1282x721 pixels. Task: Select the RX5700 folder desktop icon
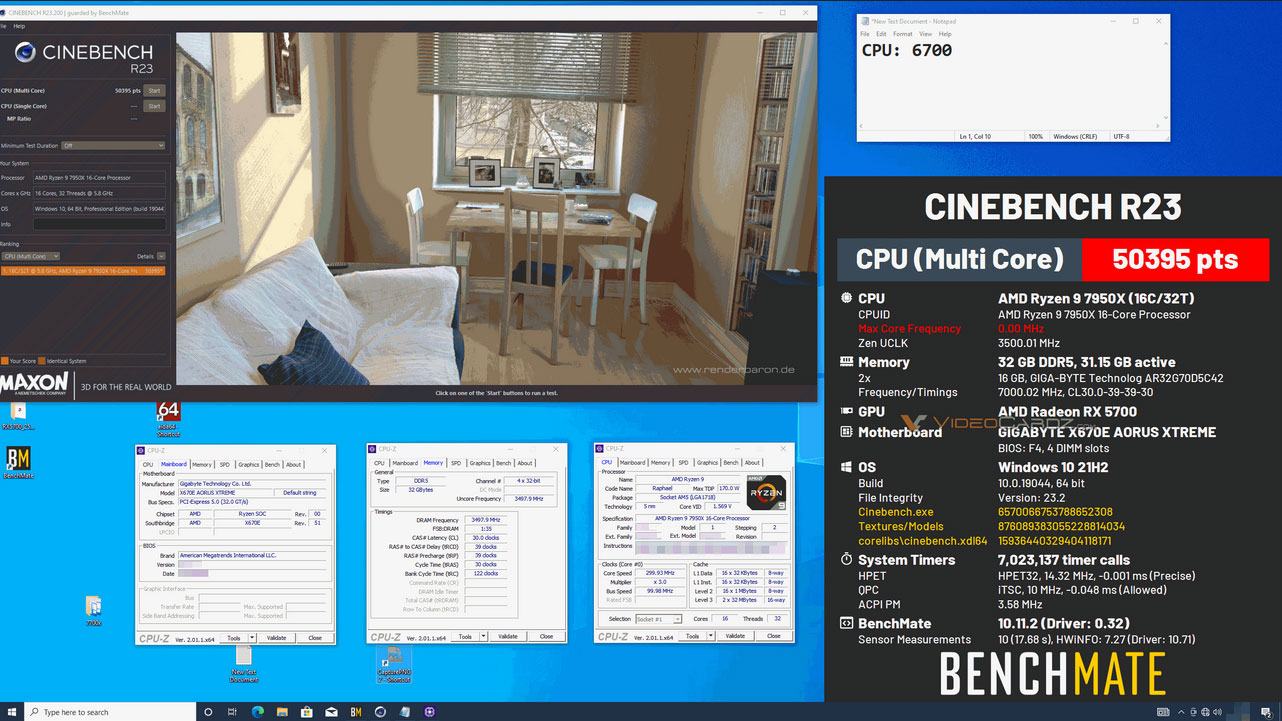(x=18, y=414)
